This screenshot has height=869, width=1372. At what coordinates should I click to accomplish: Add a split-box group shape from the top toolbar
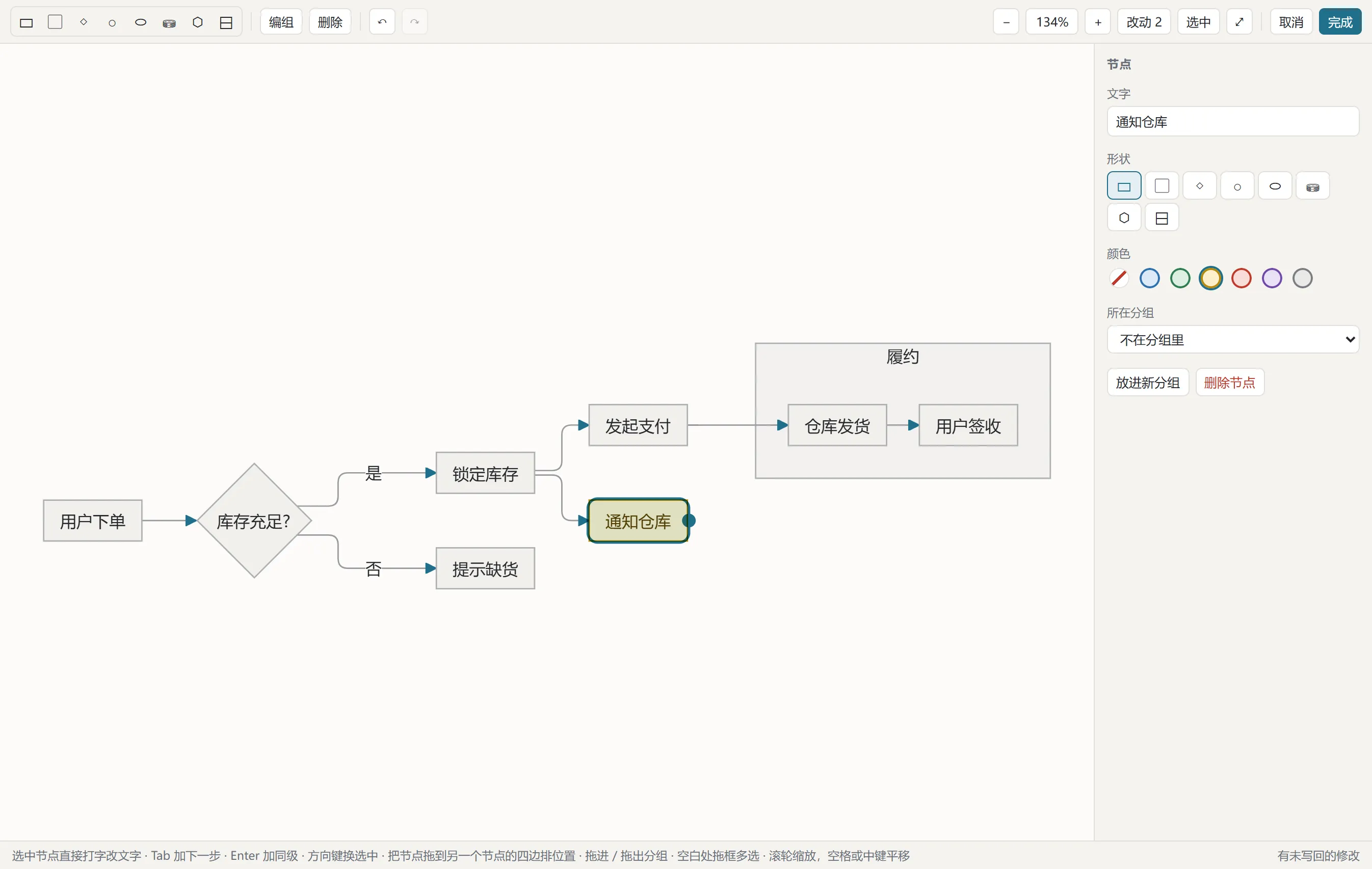pos(226,22)
